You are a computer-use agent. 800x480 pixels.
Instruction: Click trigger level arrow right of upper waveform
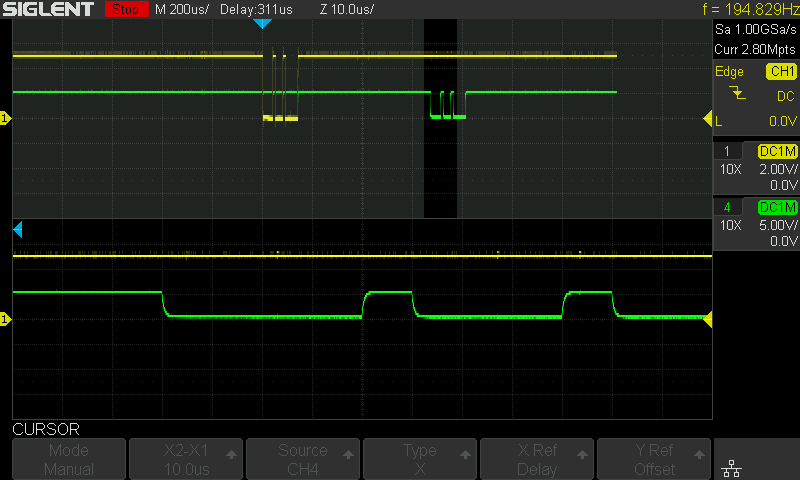(x=706, y=120)
